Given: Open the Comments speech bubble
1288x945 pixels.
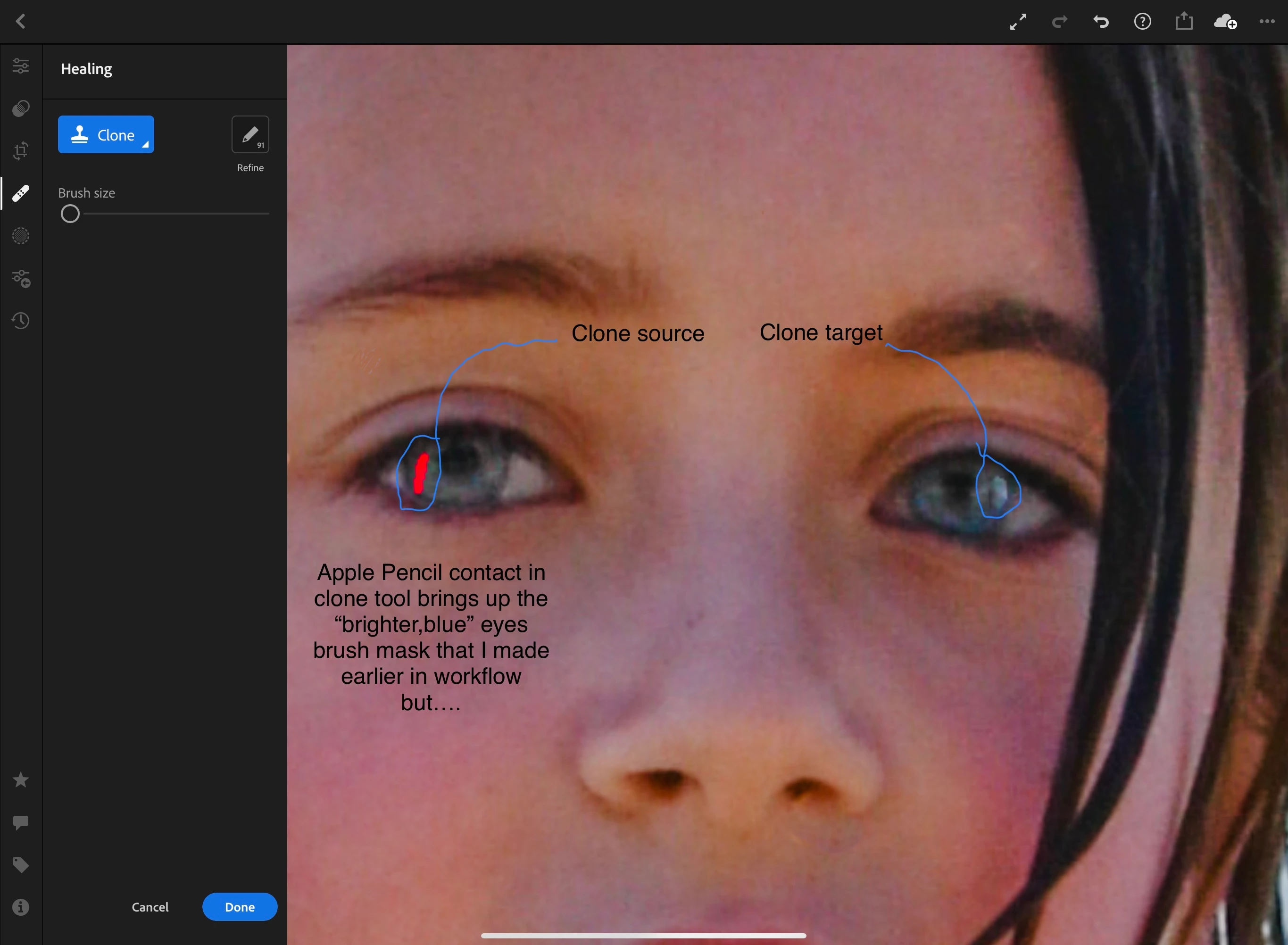Looking at the screenshot, I should pyautogui.click(x=21, y=822).
